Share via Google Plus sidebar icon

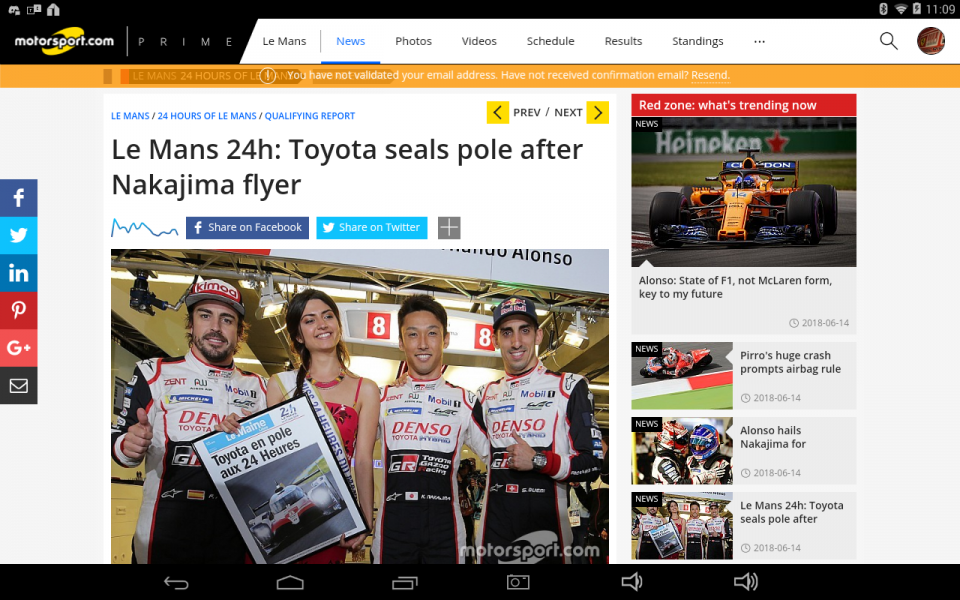click(x=18, y=348)
